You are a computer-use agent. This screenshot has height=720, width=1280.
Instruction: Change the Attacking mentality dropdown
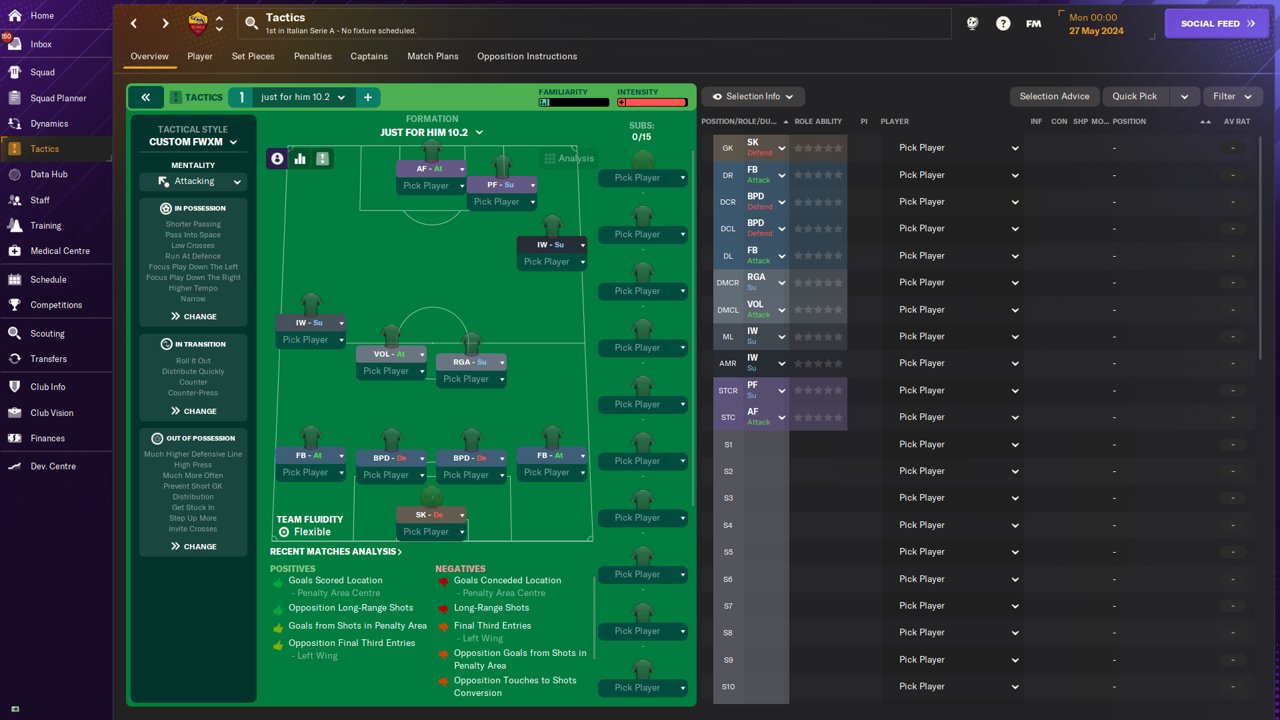pos(193,181)
